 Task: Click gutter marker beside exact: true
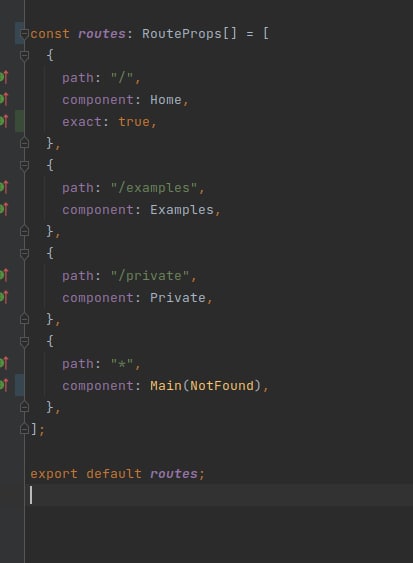tap(4, 121)
